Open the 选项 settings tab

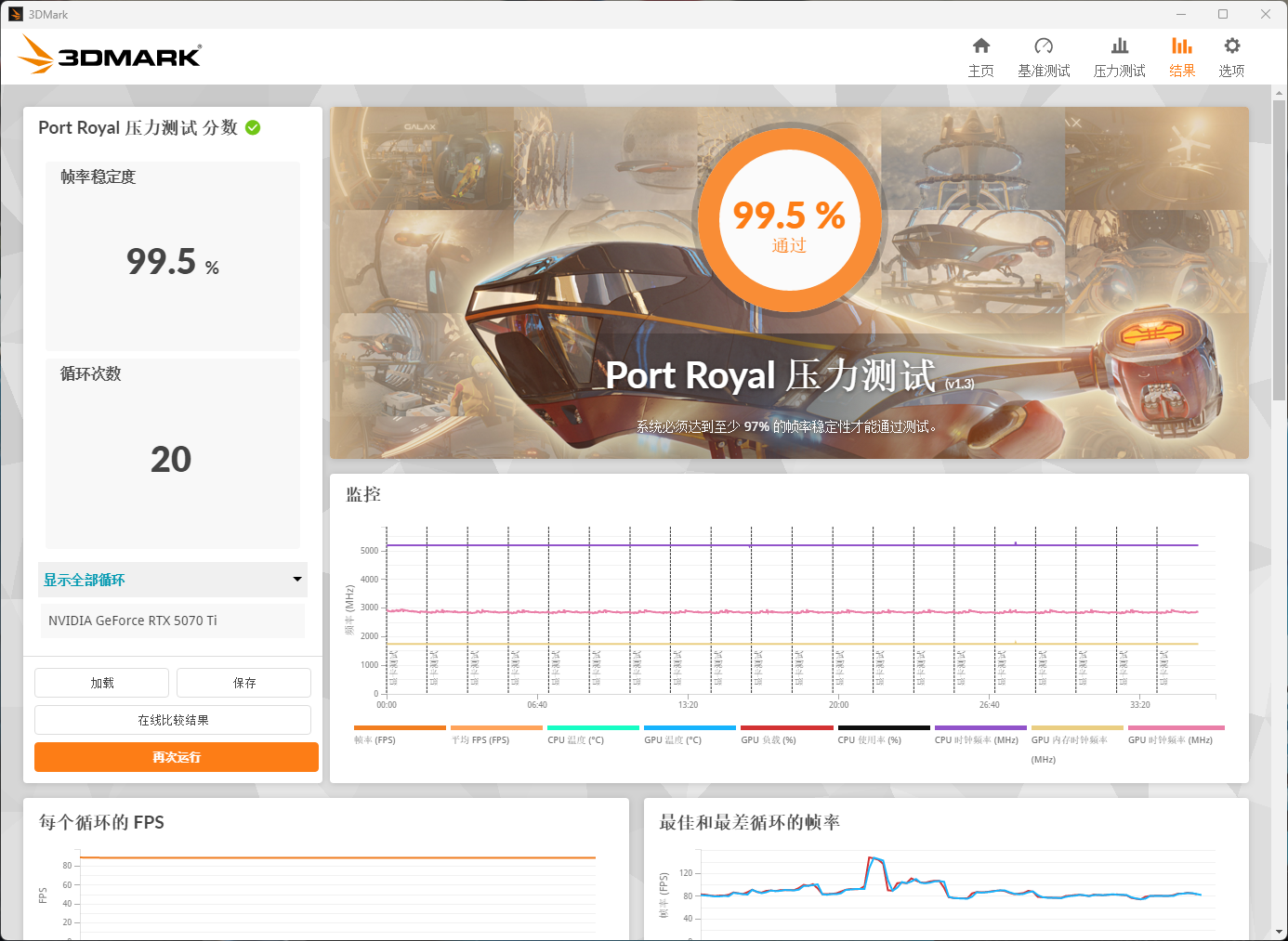coord(1231,57)
